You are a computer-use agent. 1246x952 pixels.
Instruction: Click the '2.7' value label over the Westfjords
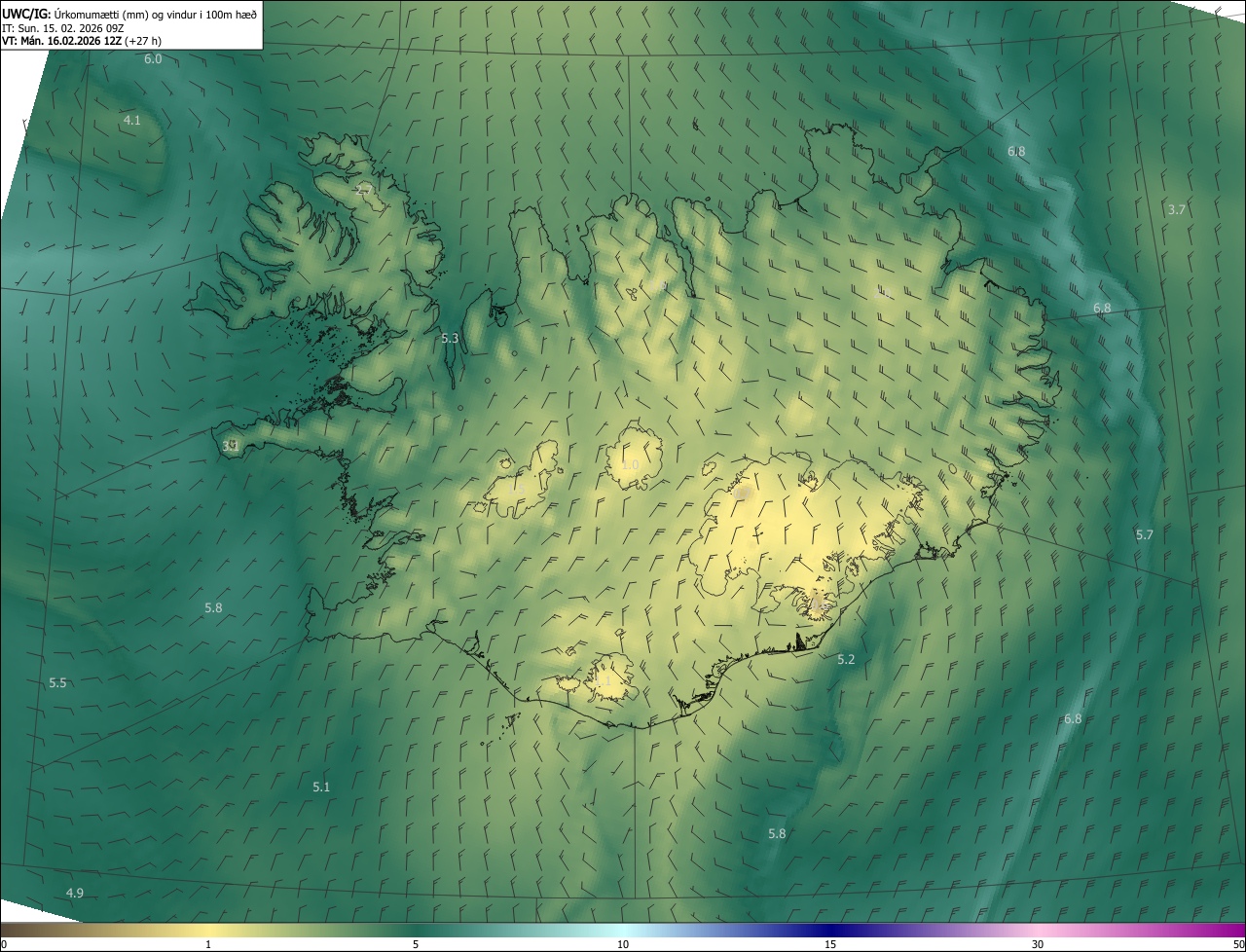(x=365, y=189)
